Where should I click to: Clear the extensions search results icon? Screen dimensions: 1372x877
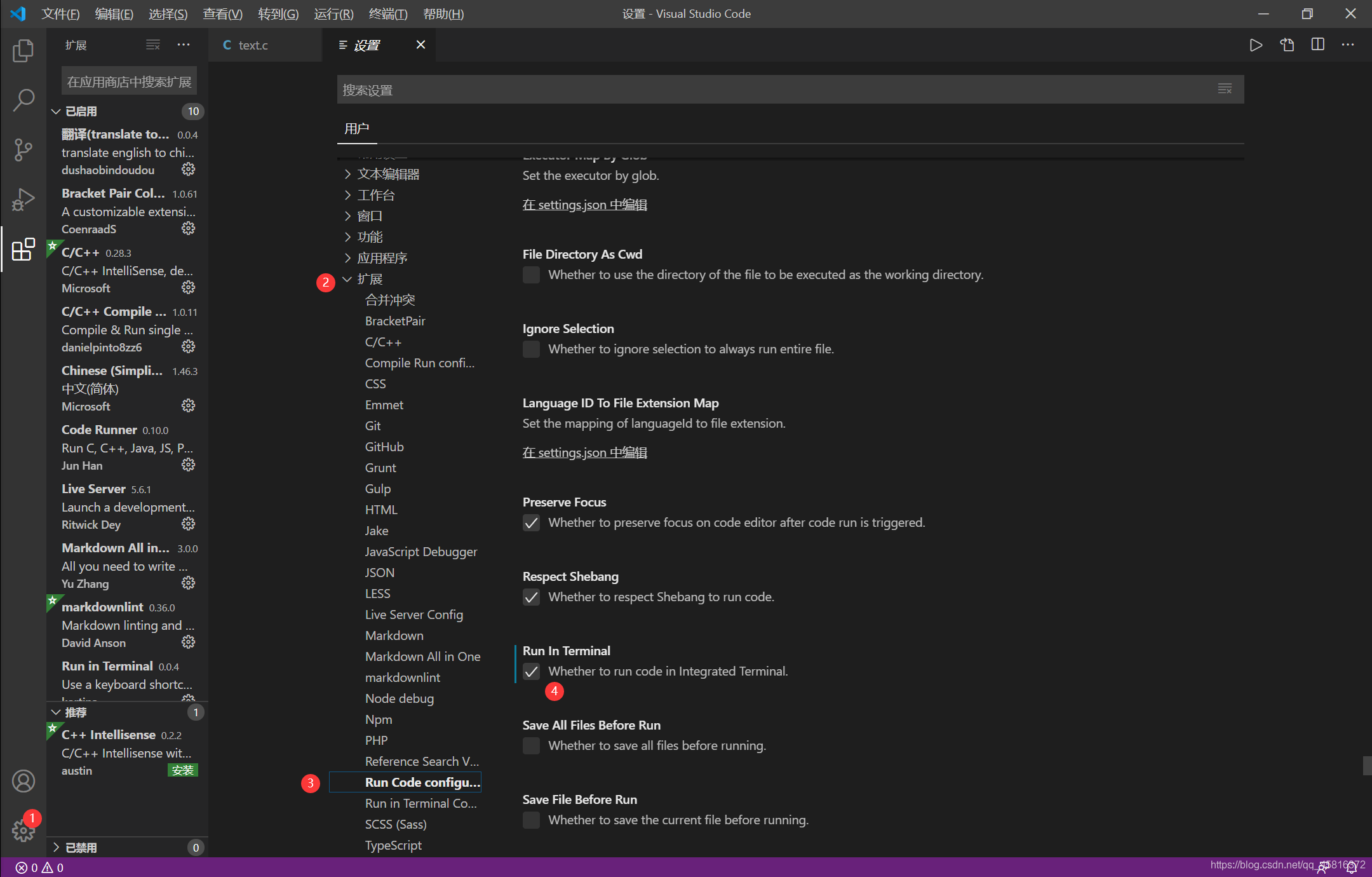click(x=153, y=44)
